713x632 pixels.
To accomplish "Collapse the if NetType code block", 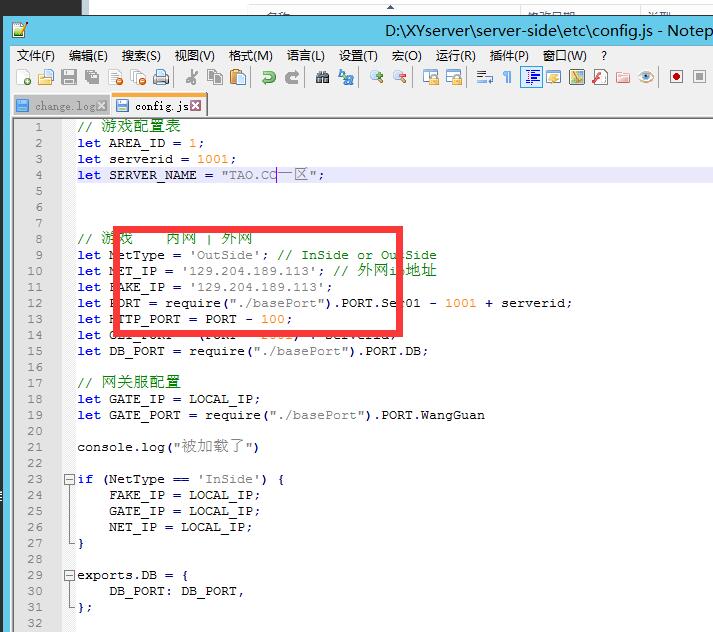I will 68,479.
